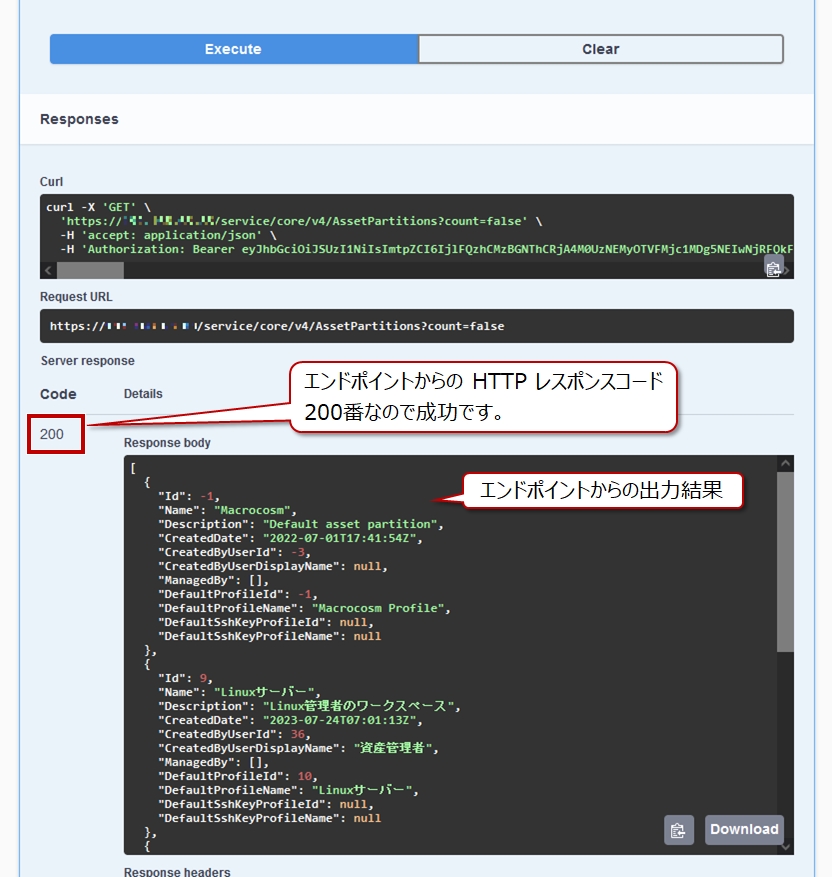Click the "Curl" label
The height and width of the screenshot is (877, 832).
tap(51, 182)
